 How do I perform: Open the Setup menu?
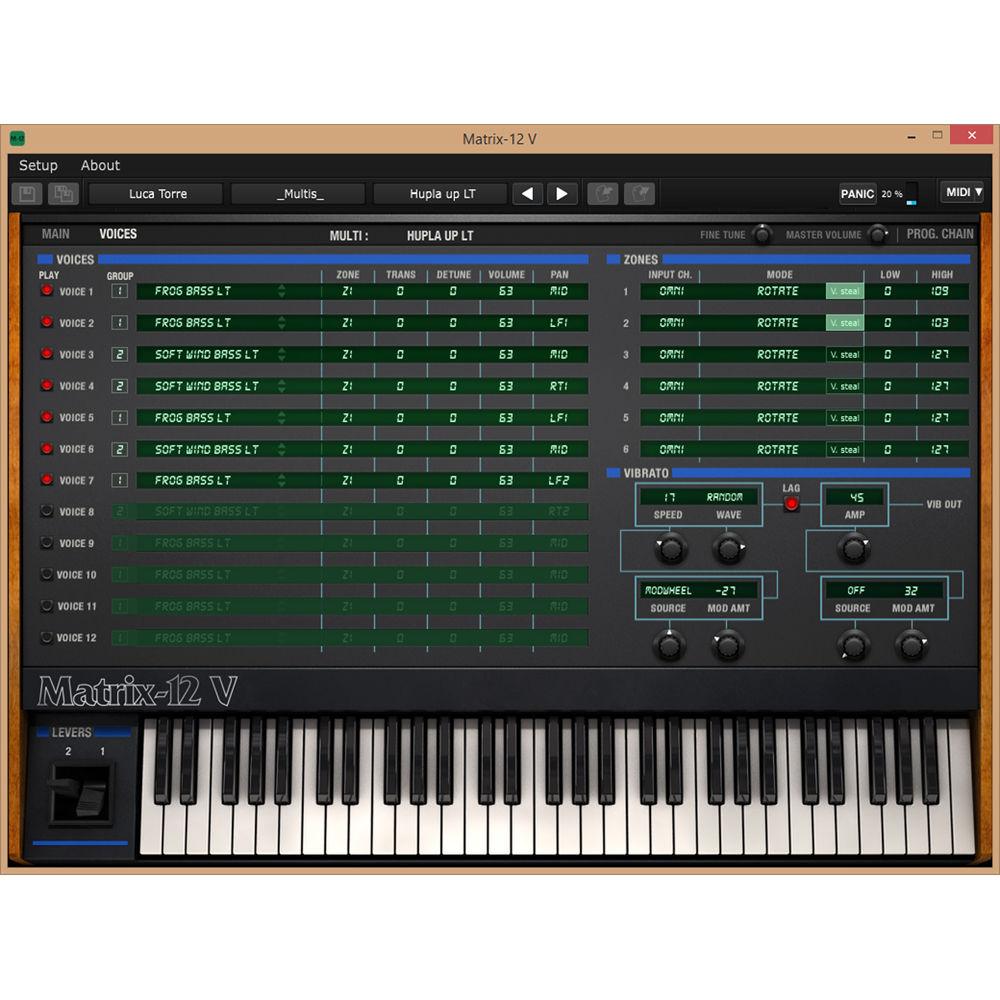38,165
